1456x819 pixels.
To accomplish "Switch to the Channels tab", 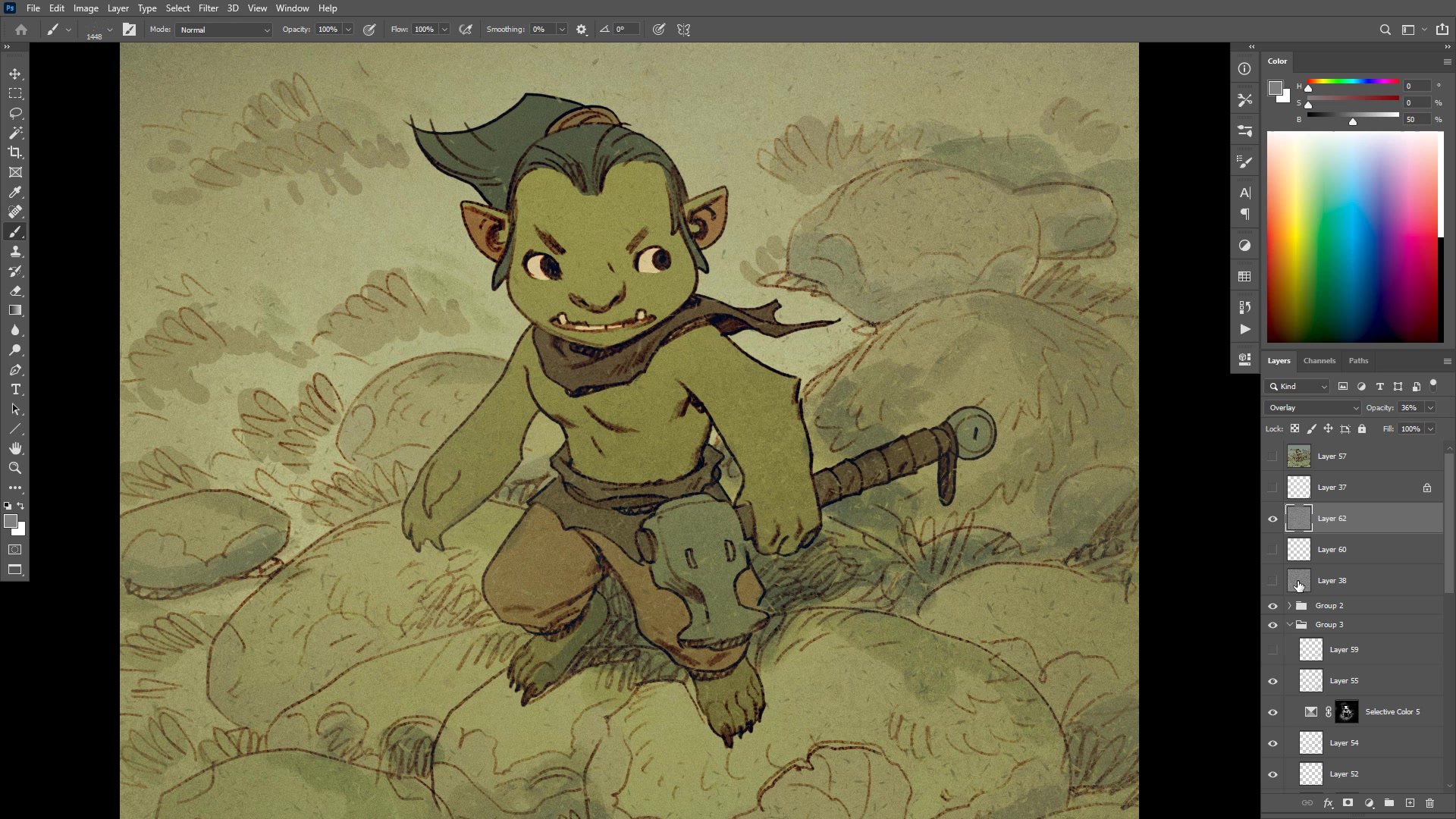I will point(1319,361).
